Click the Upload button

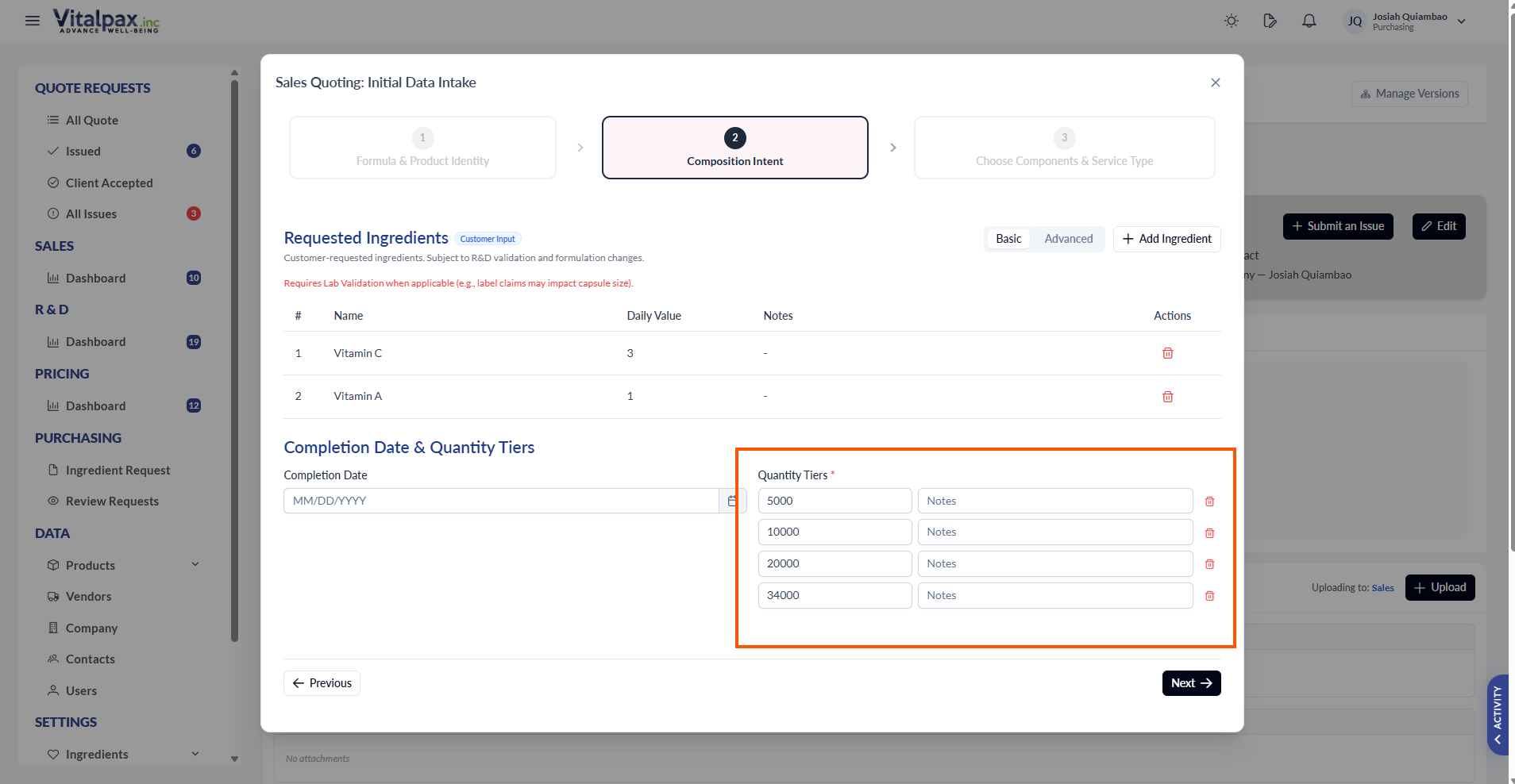[1440, 587]
